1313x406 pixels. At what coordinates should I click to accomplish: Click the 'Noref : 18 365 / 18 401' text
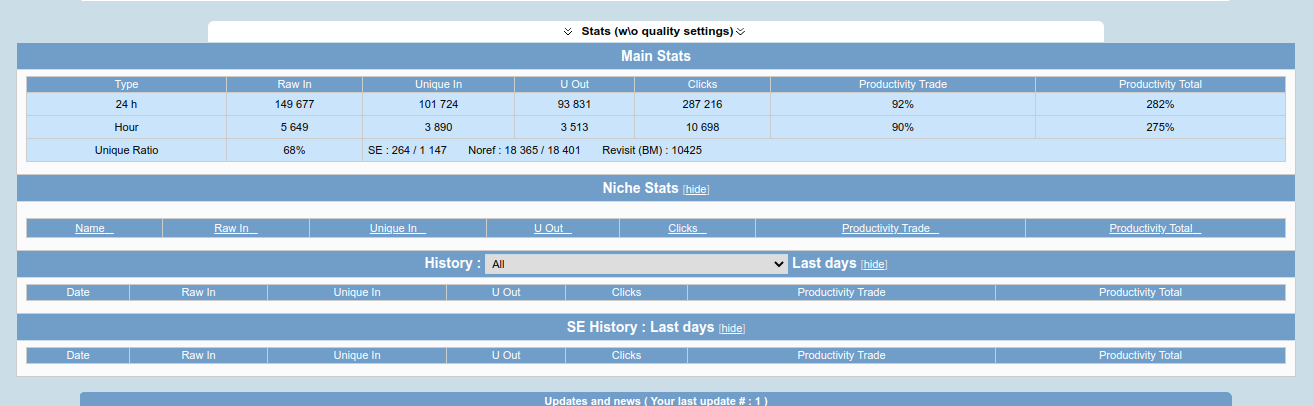coord(524,150)
